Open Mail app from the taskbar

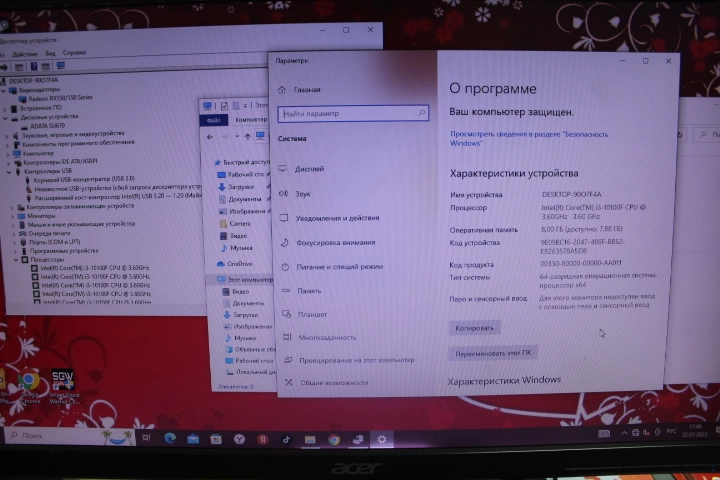193,439
